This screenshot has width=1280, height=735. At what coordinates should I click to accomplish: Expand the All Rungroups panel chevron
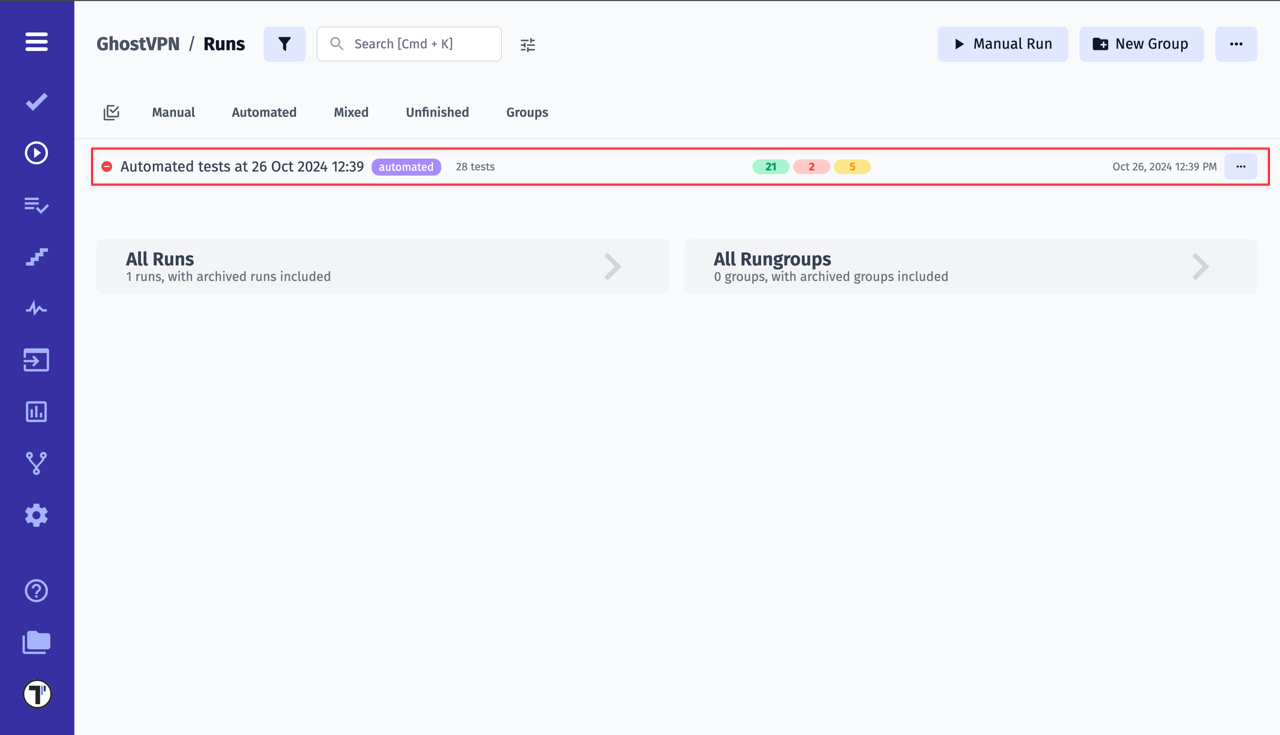tap(1200, 266)
